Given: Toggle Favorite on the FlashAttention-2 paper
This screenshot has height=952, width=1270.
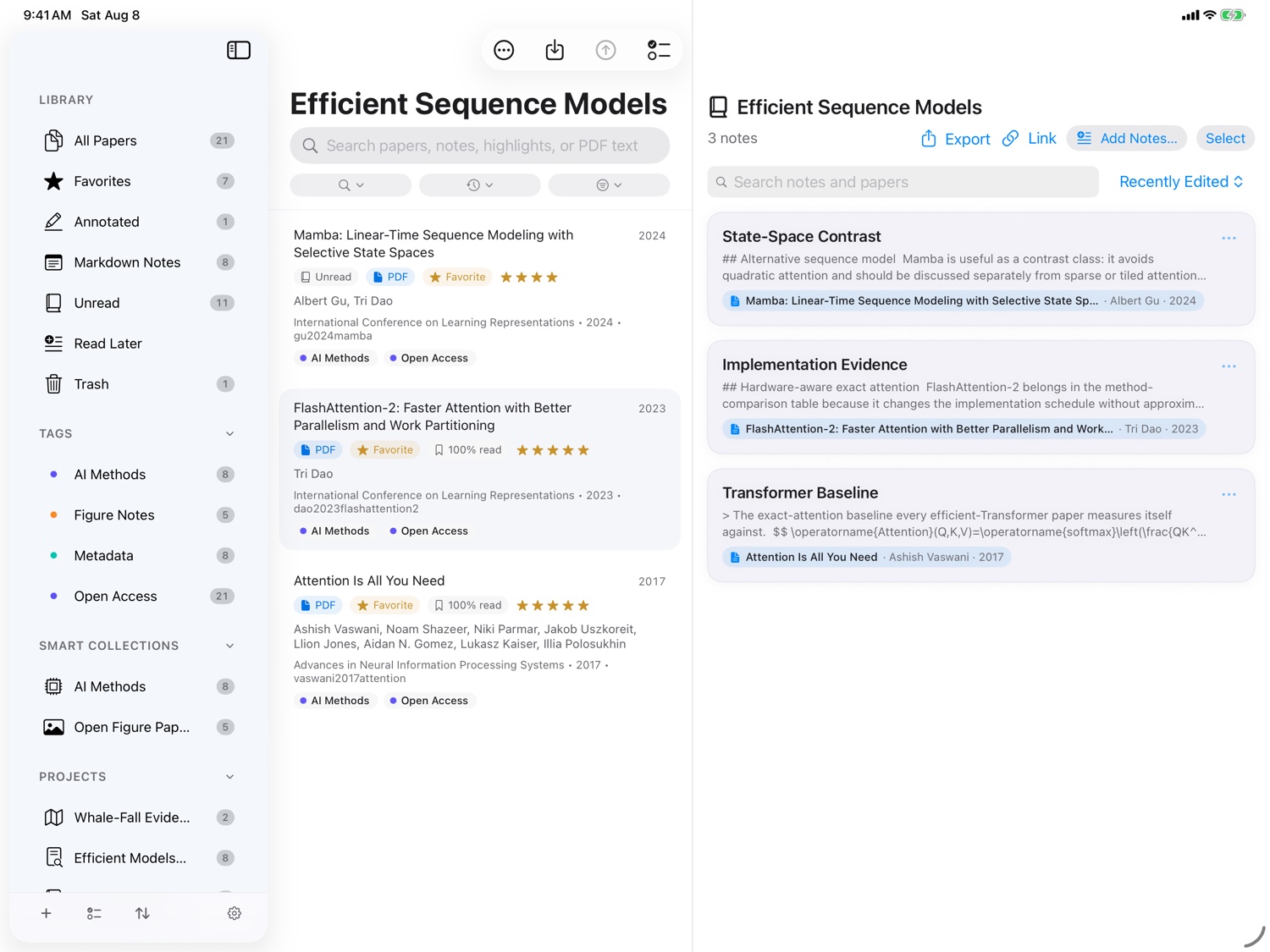Looking at the screenshot, I should [385, 450].
